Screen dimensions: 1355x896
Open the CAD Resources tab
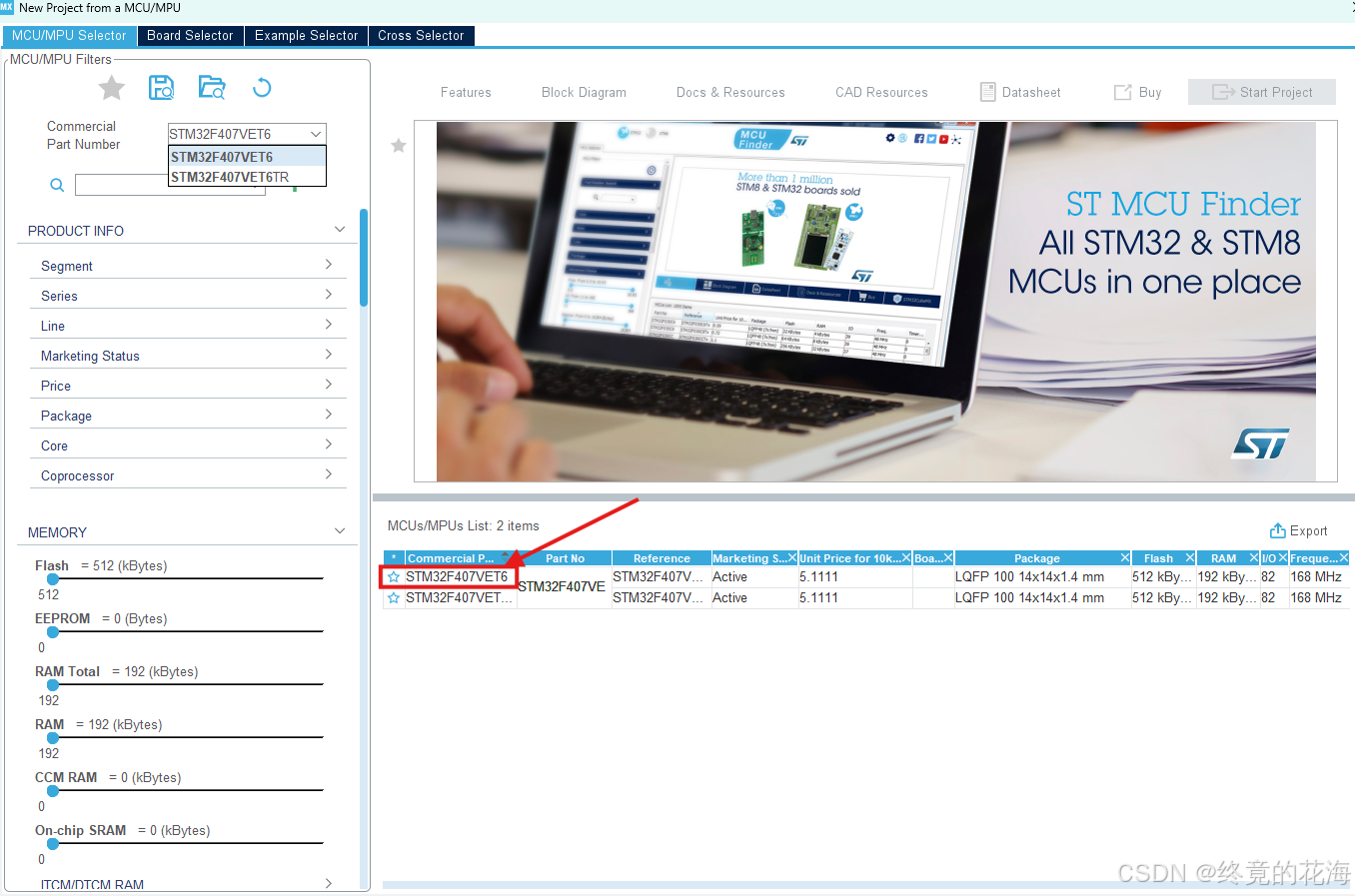(x=881, y=92)
